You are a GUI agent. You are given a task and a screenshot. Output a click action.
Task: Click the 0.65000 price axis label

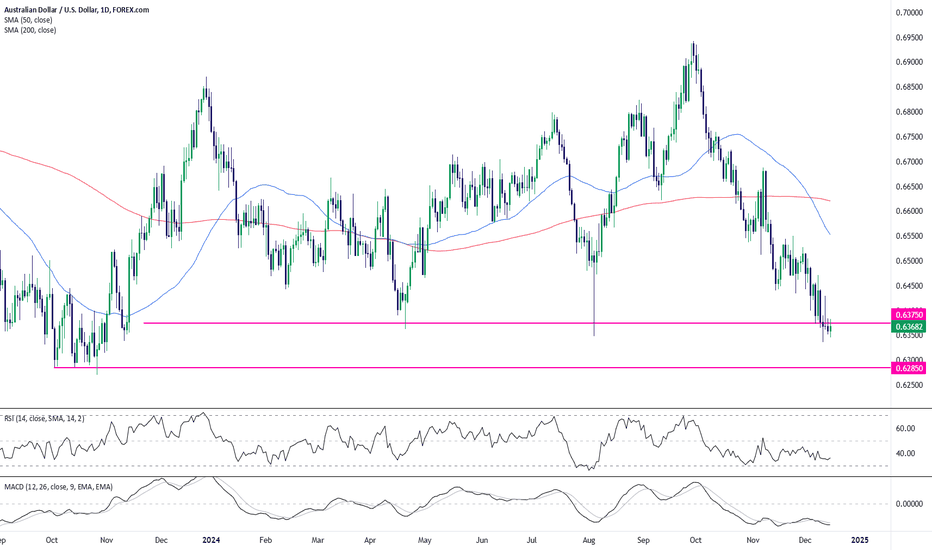point(909,261)
